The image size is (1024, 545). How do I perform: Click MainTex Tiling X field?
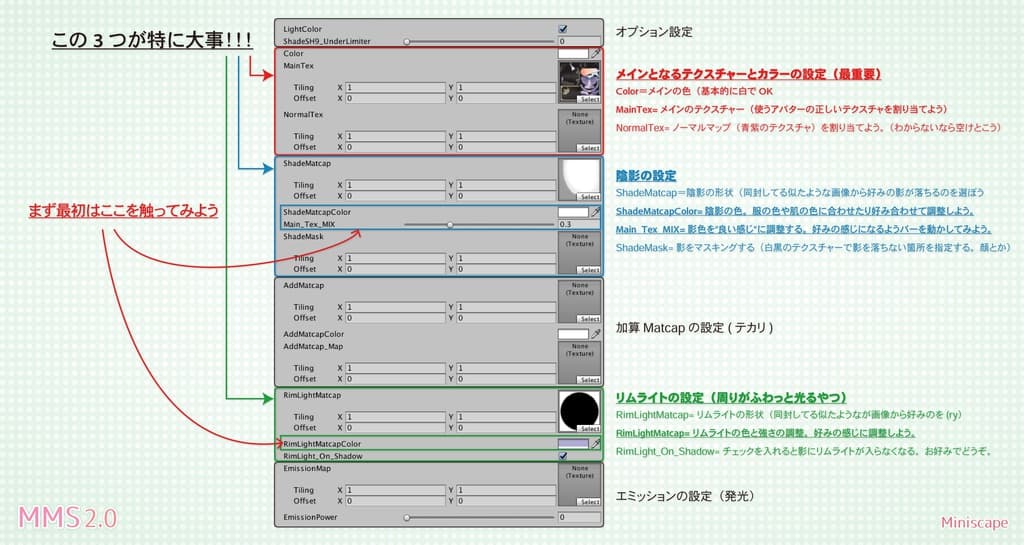pyautogui.click(x=395, y=87)
